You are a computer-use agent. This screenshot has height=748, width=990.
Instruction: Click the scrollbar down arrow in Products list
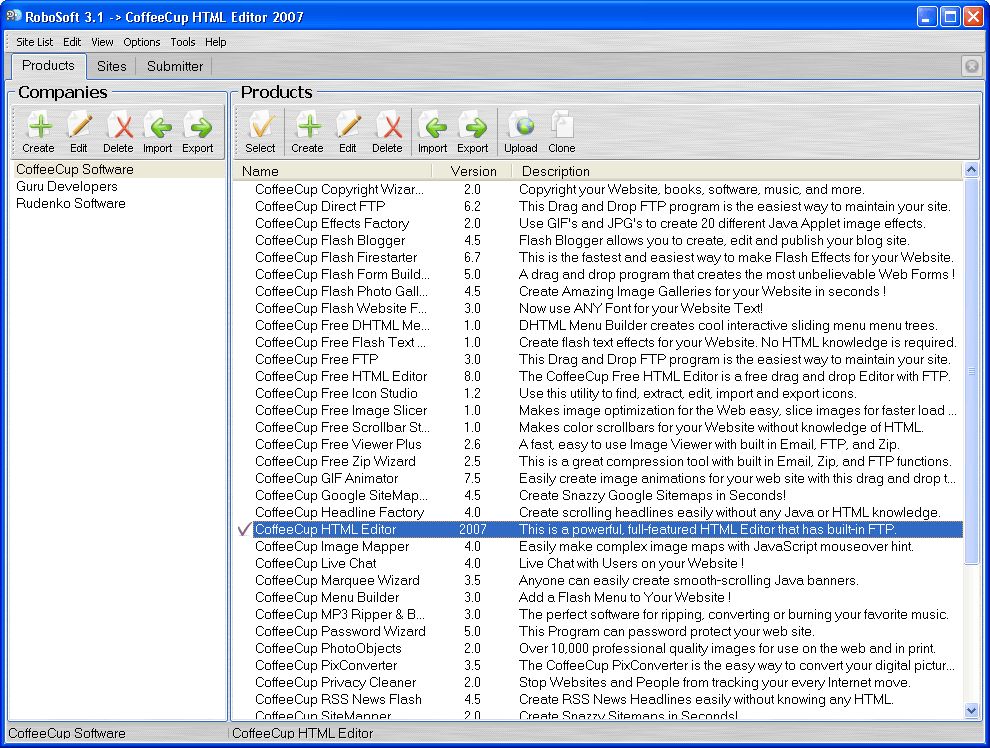tap(971, 711)
